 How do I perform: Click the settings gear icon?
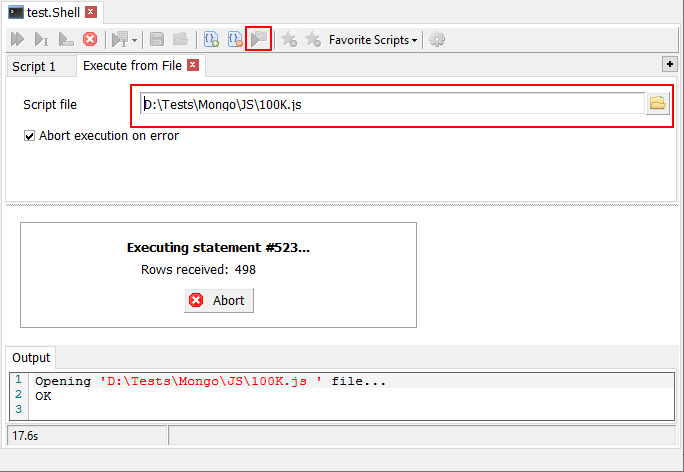pos(437,40)
